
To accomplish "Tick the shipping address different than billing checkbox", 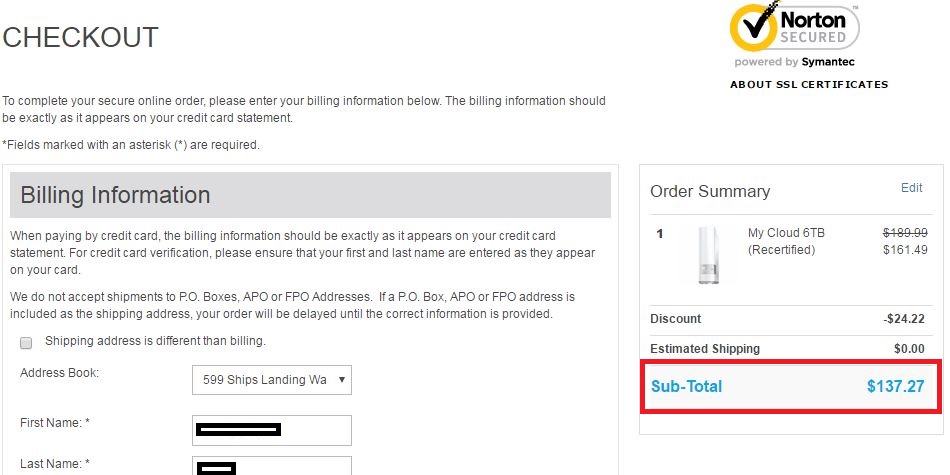I will [x=26, y=342].
